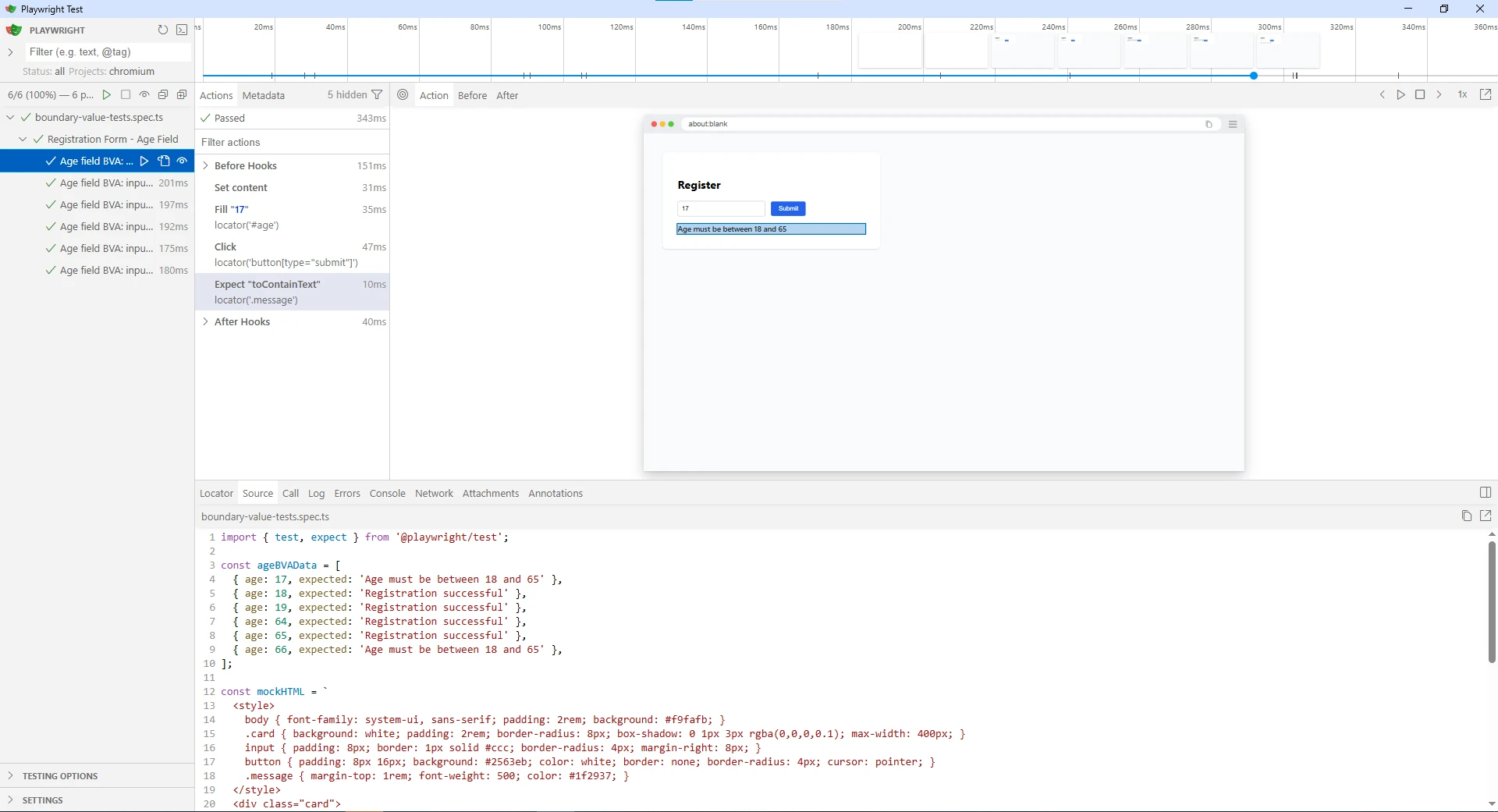
Task: Toggle the split sidebar layout icon
Action: 1486,492
